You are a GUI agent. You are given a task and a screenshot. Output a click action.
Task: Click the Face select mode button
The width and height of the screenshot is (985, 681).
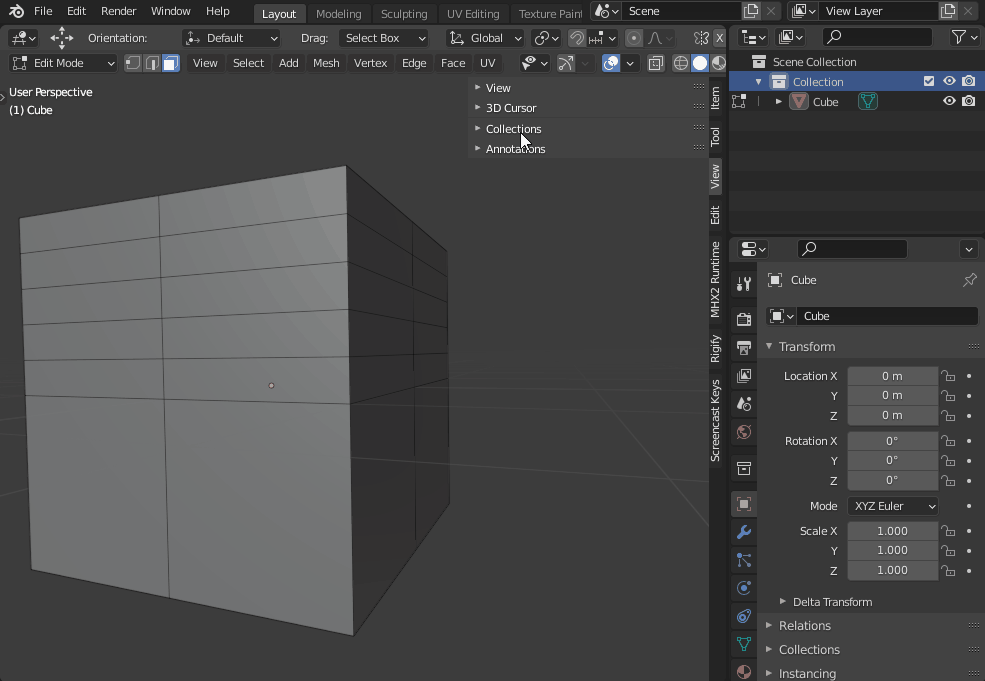pos(171,62)
